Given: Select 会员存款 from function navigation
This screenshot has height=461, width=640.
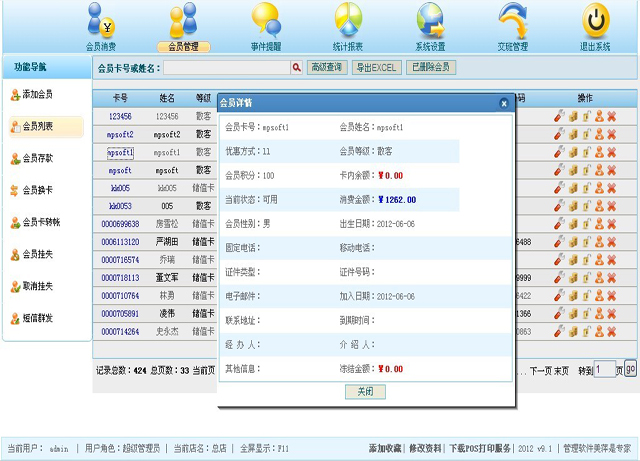Looking at the screenshot, I should pyautogui.click(x=37, y=158).
